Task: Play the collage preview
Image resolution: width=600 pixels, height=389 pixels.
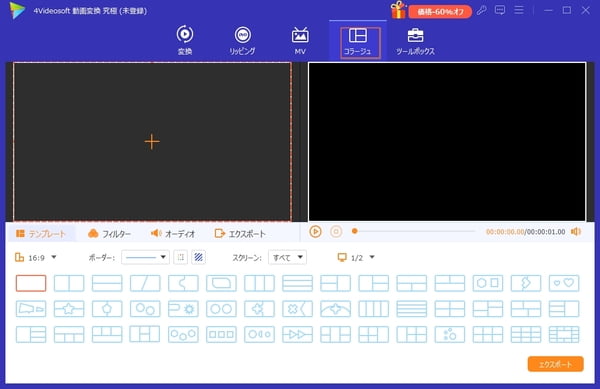Action: (315, 231)
